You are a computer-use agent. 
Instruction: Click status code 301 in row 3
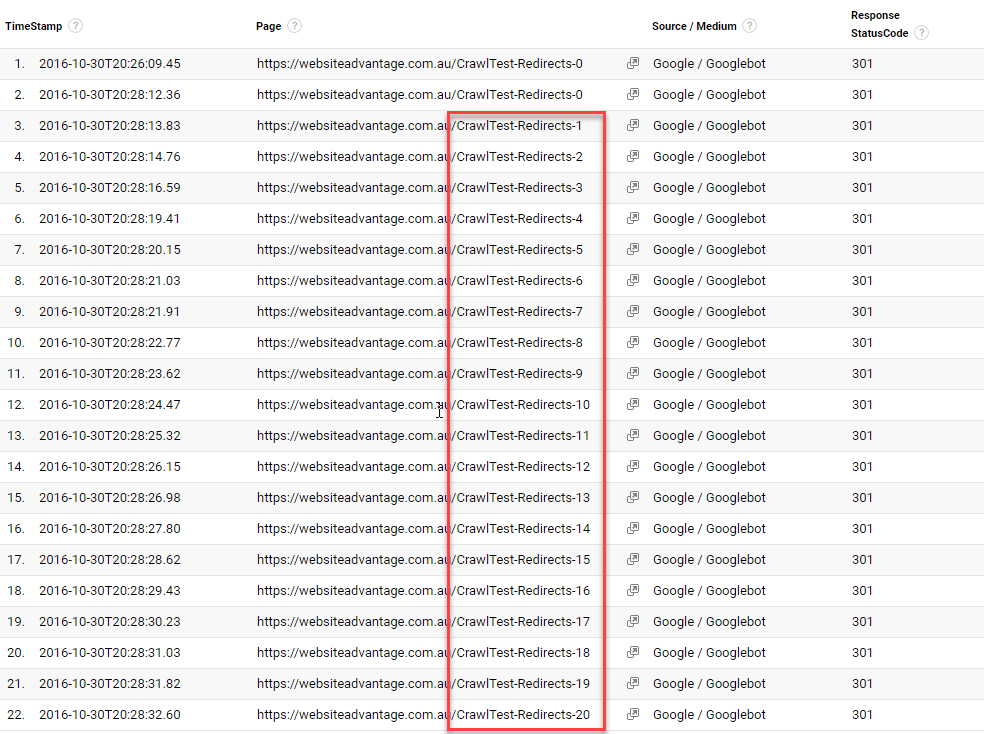[862, 125]
